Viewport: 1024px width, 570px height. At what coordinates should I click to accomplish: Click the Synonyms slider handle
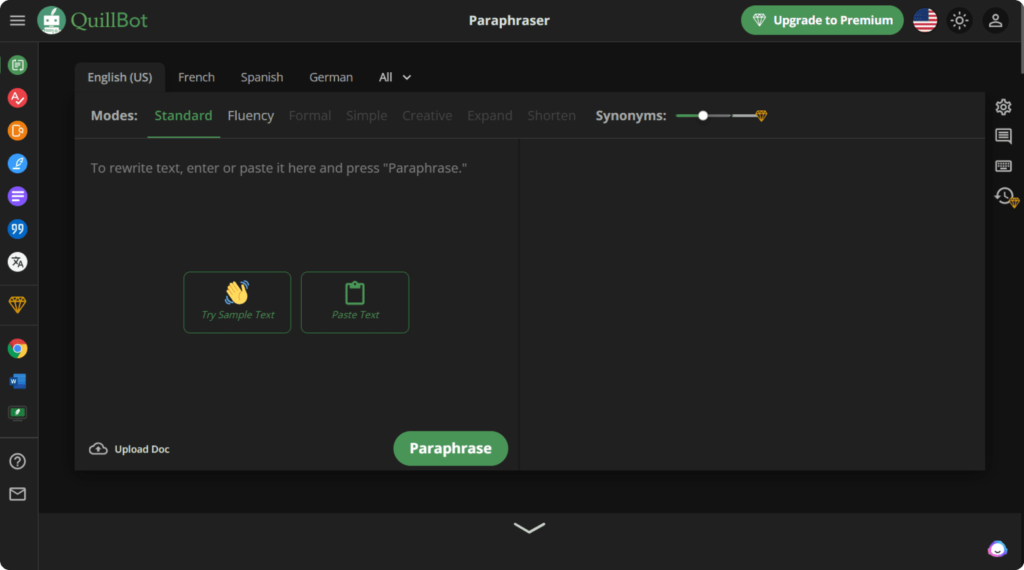(703, 116)
